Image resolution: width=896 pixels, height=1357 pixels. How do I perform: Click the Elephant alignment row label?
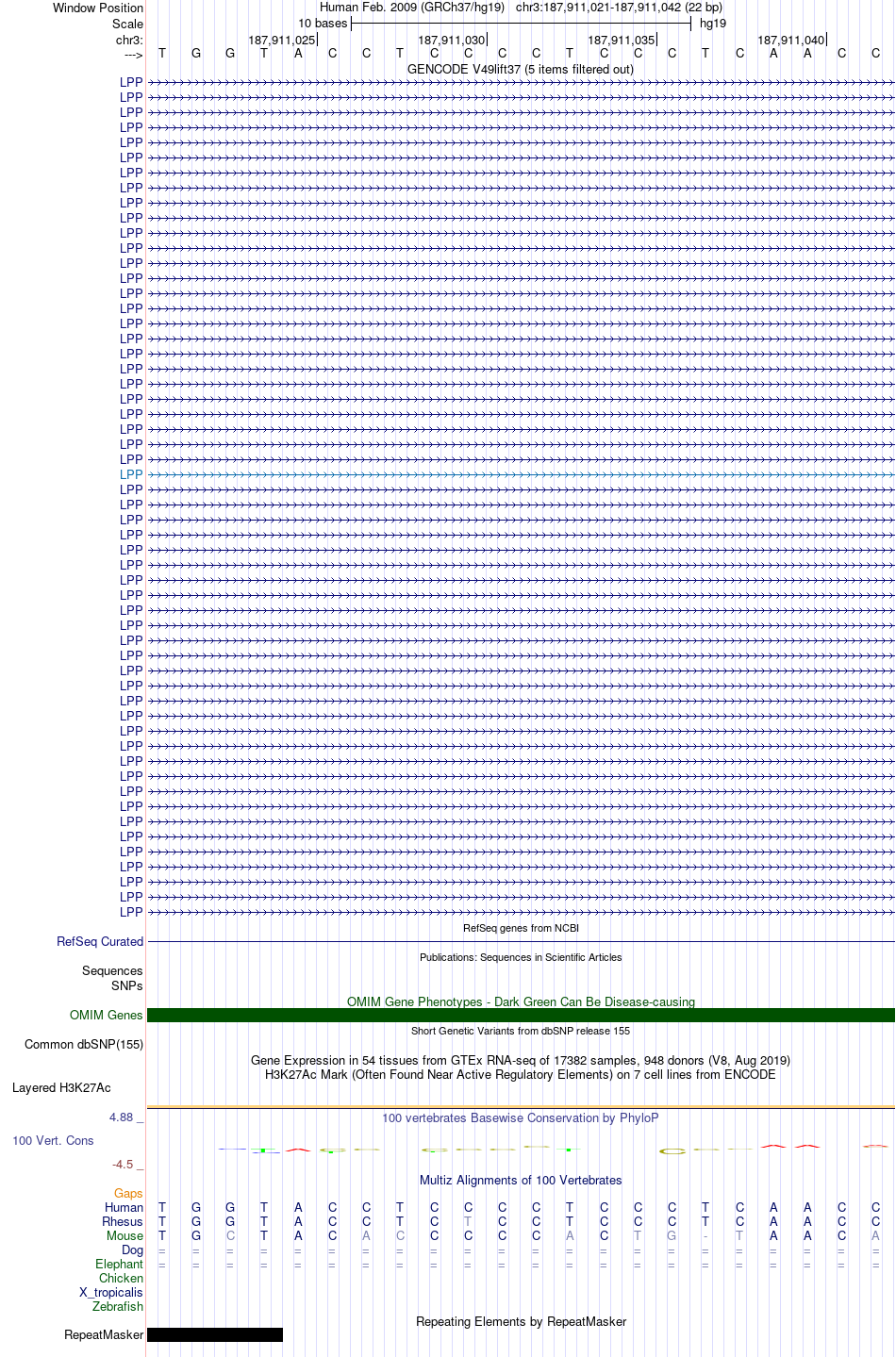119,1264
